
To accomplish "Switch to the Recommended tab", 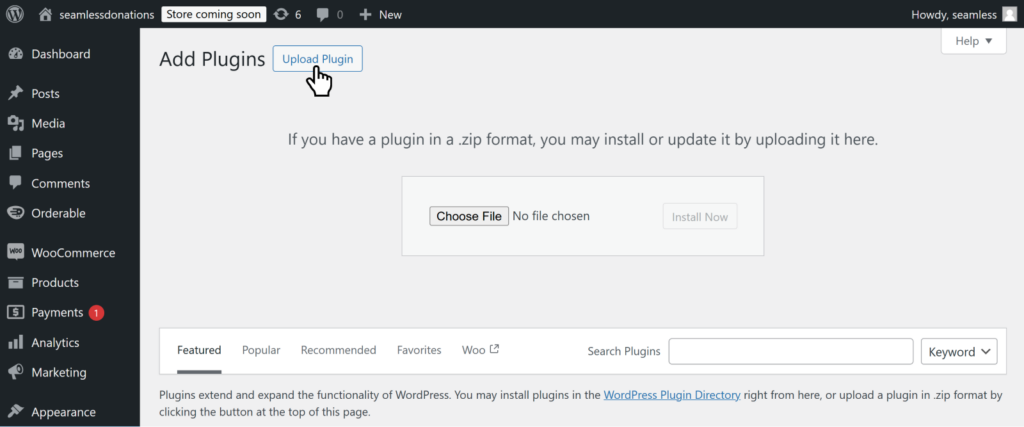I will [x=338, y=350].
